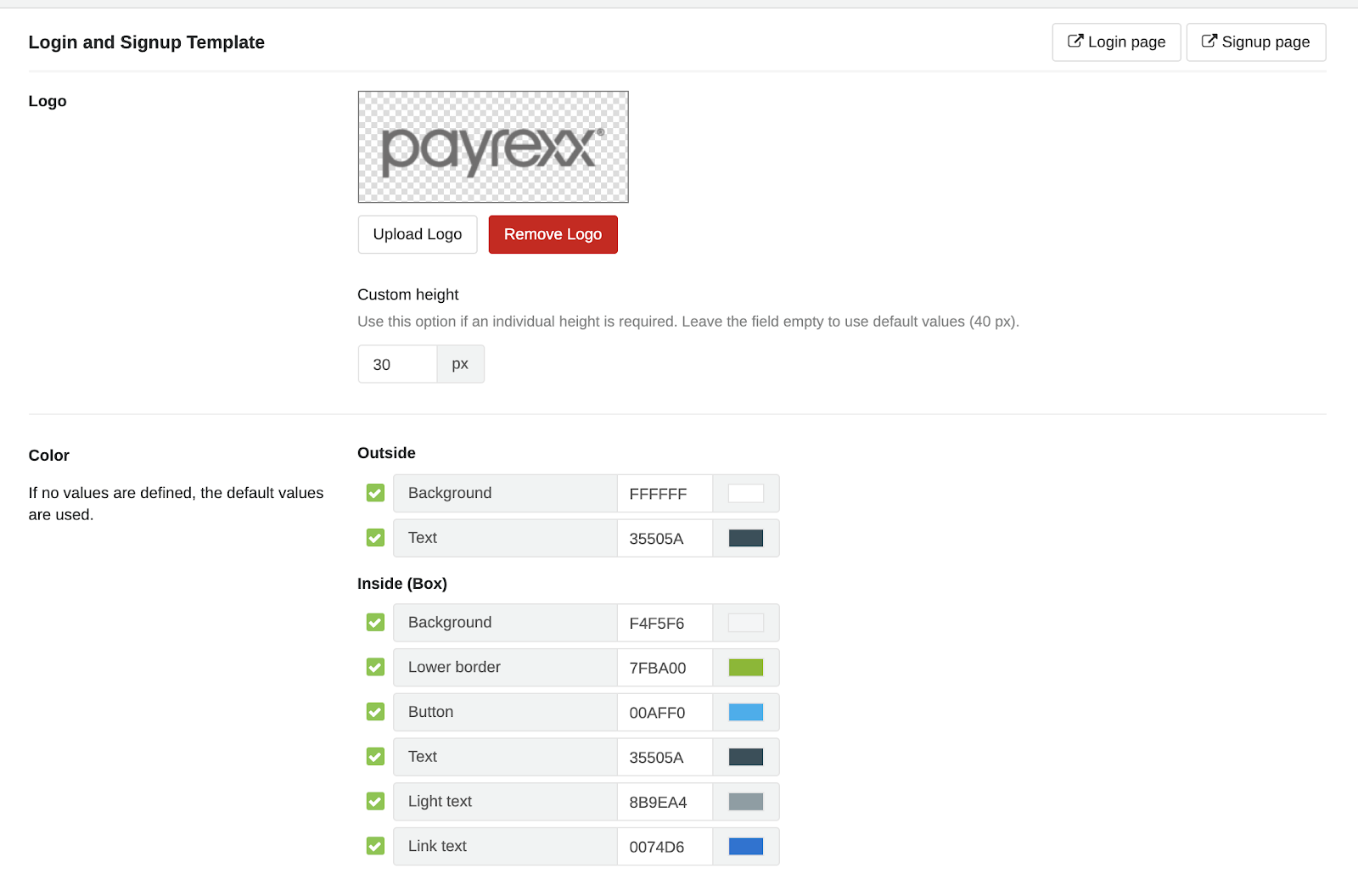Open the light blue Button color swatch
This screenshot has height=896, width=1358.
(746, 712)
